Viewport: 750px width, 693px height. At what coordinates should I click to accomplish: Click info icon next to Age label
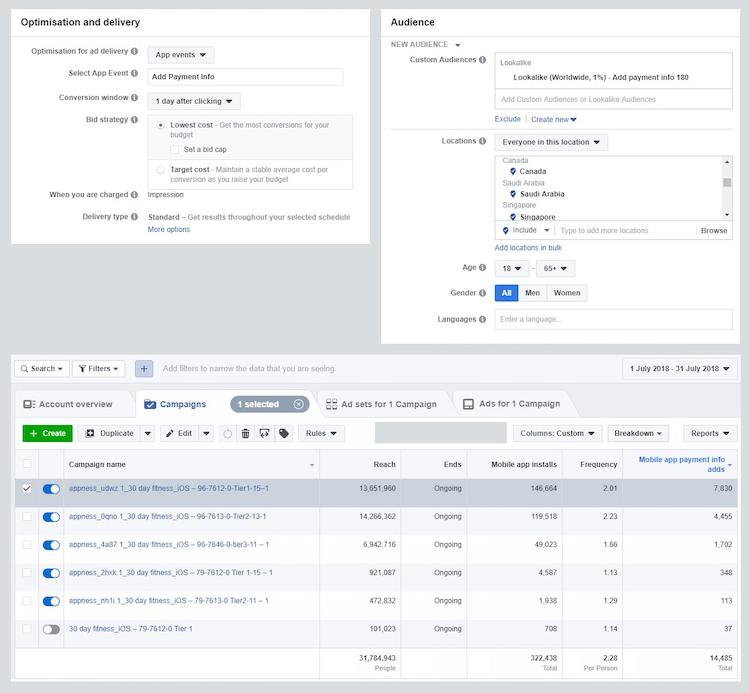[x=483, y=267]
